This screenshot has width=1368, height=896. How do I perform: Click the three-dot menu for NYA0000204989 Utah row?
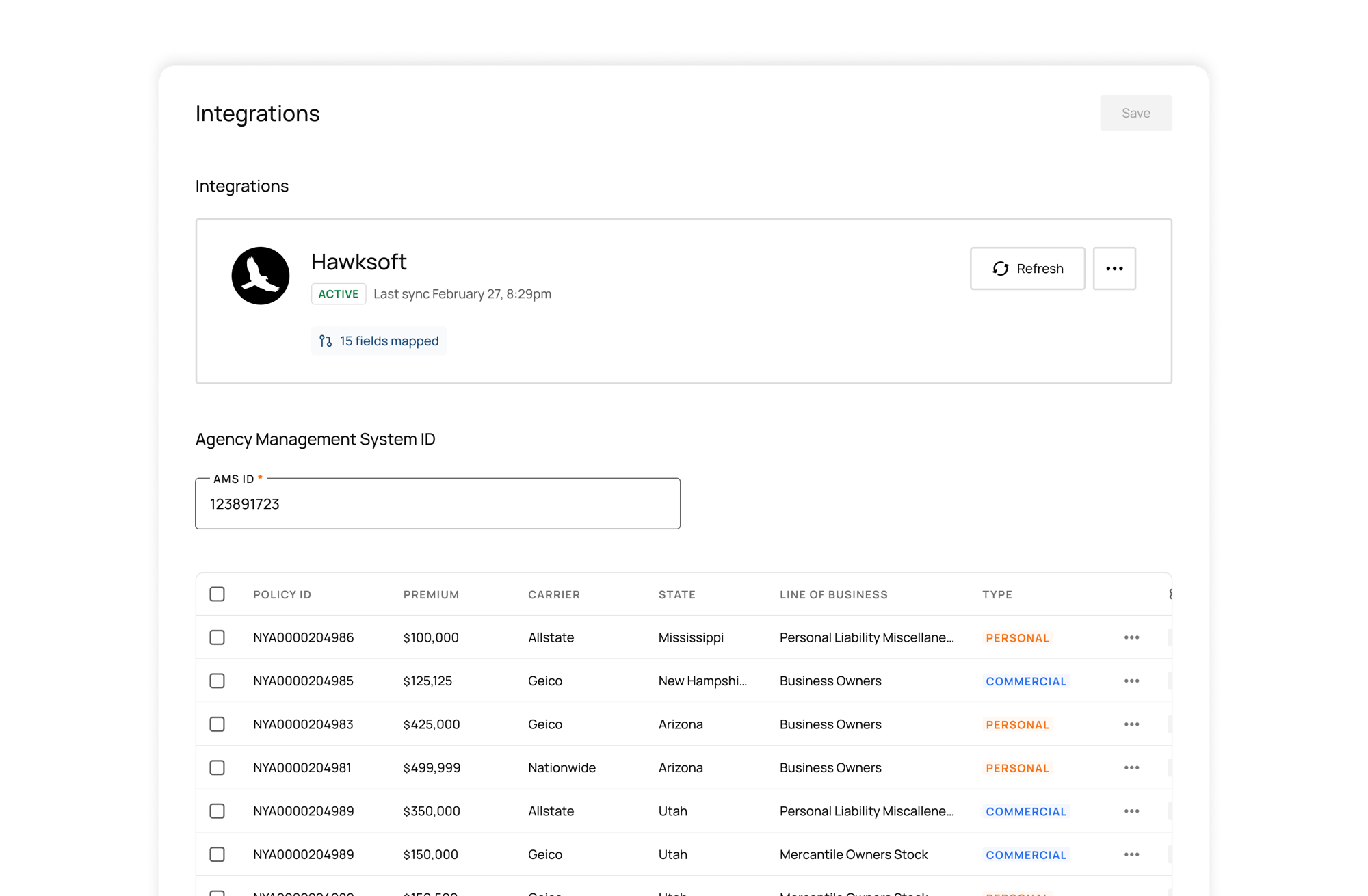(x=1131, y=810)
